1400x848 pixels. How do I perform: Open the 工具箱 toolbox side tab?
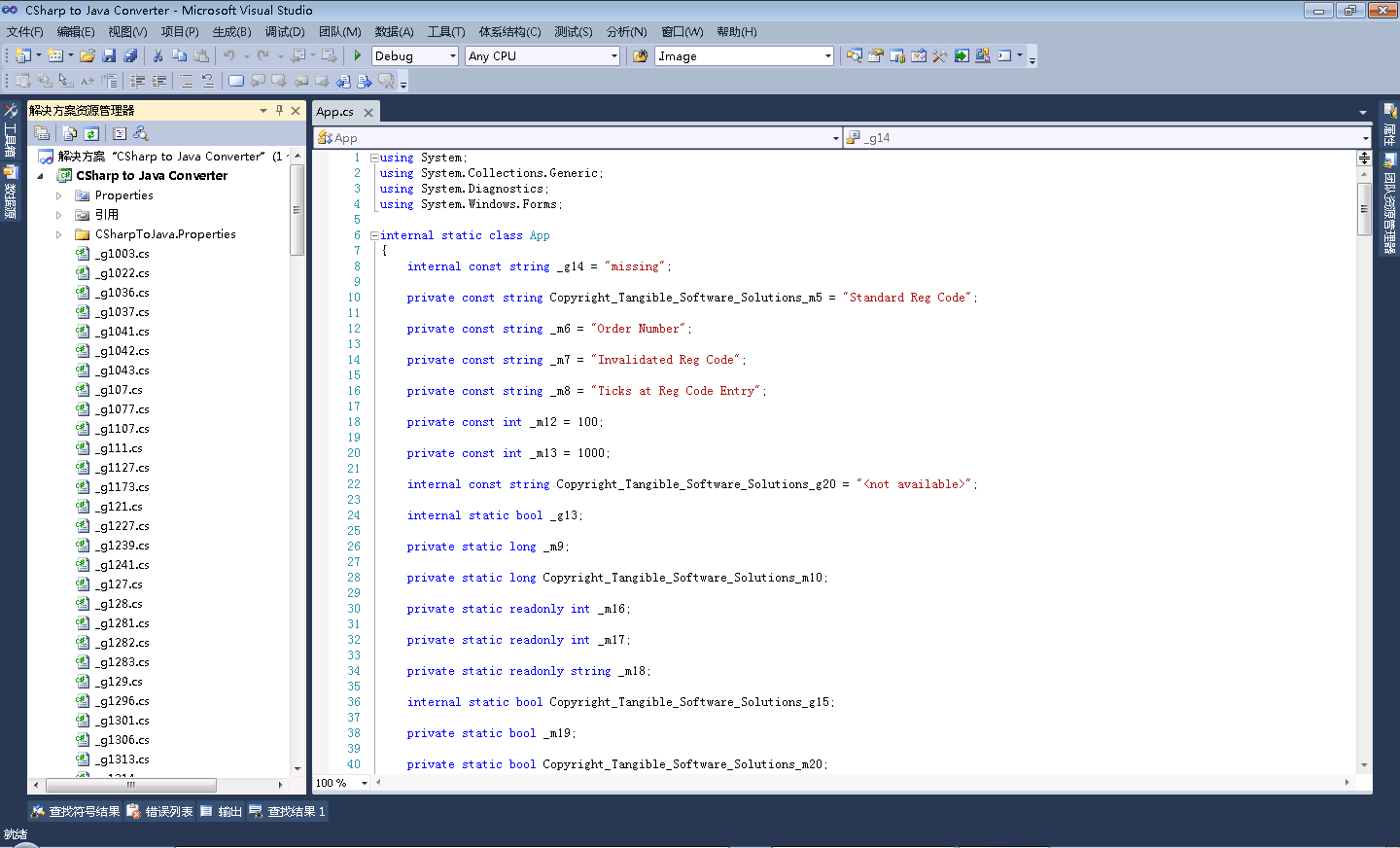click(x=11, y=130)
